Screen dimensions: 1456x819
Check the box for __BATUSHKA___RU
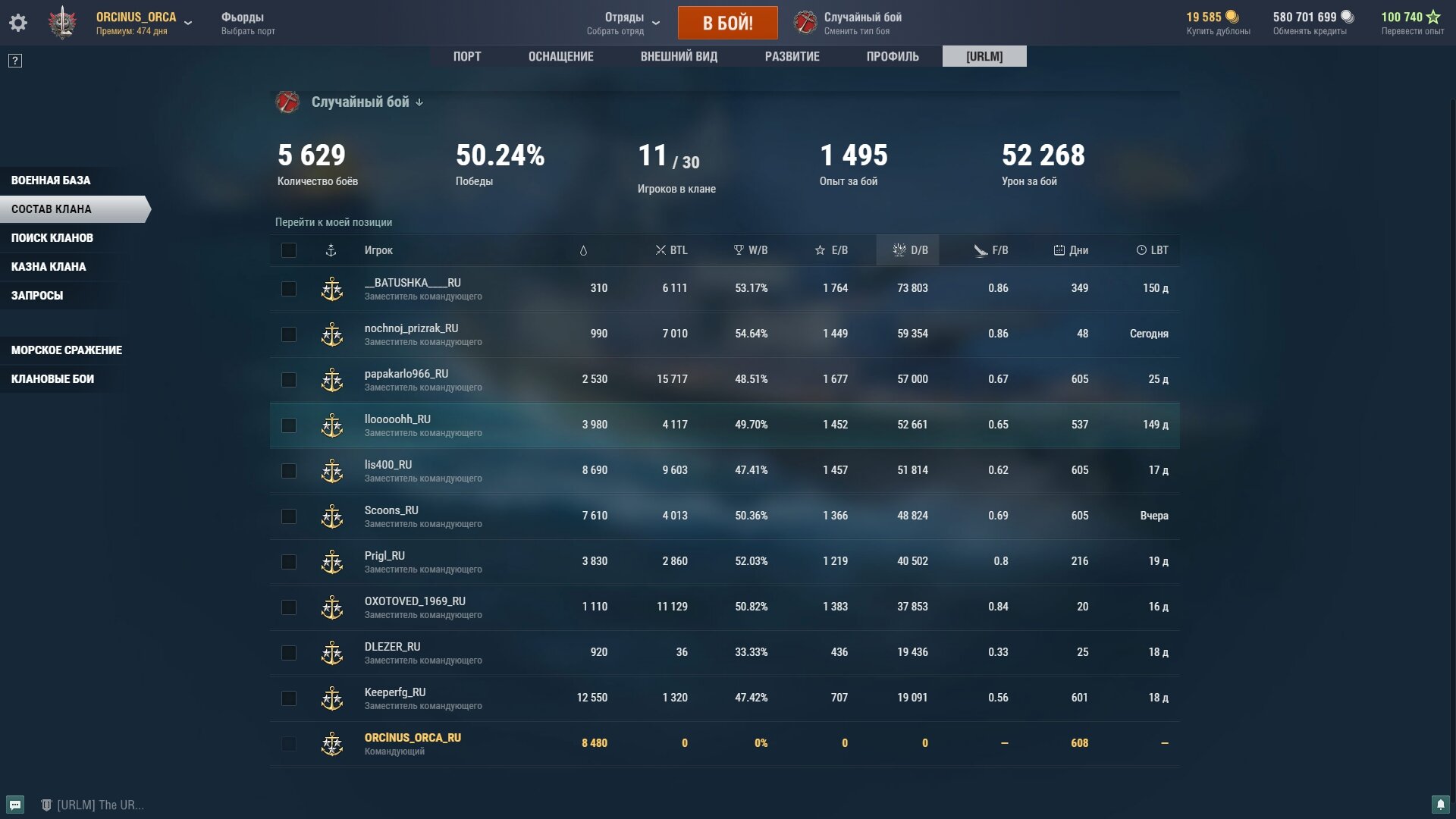(x=289, y=289)
